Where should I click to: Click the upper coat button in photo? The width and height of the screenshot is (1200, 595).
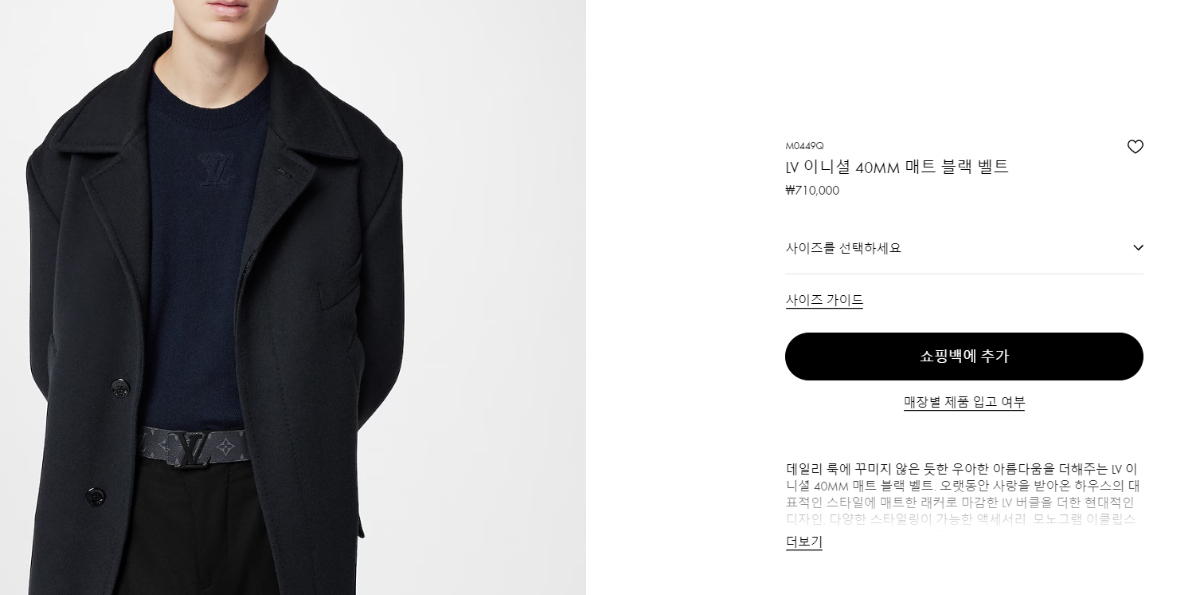click(120, 387)
